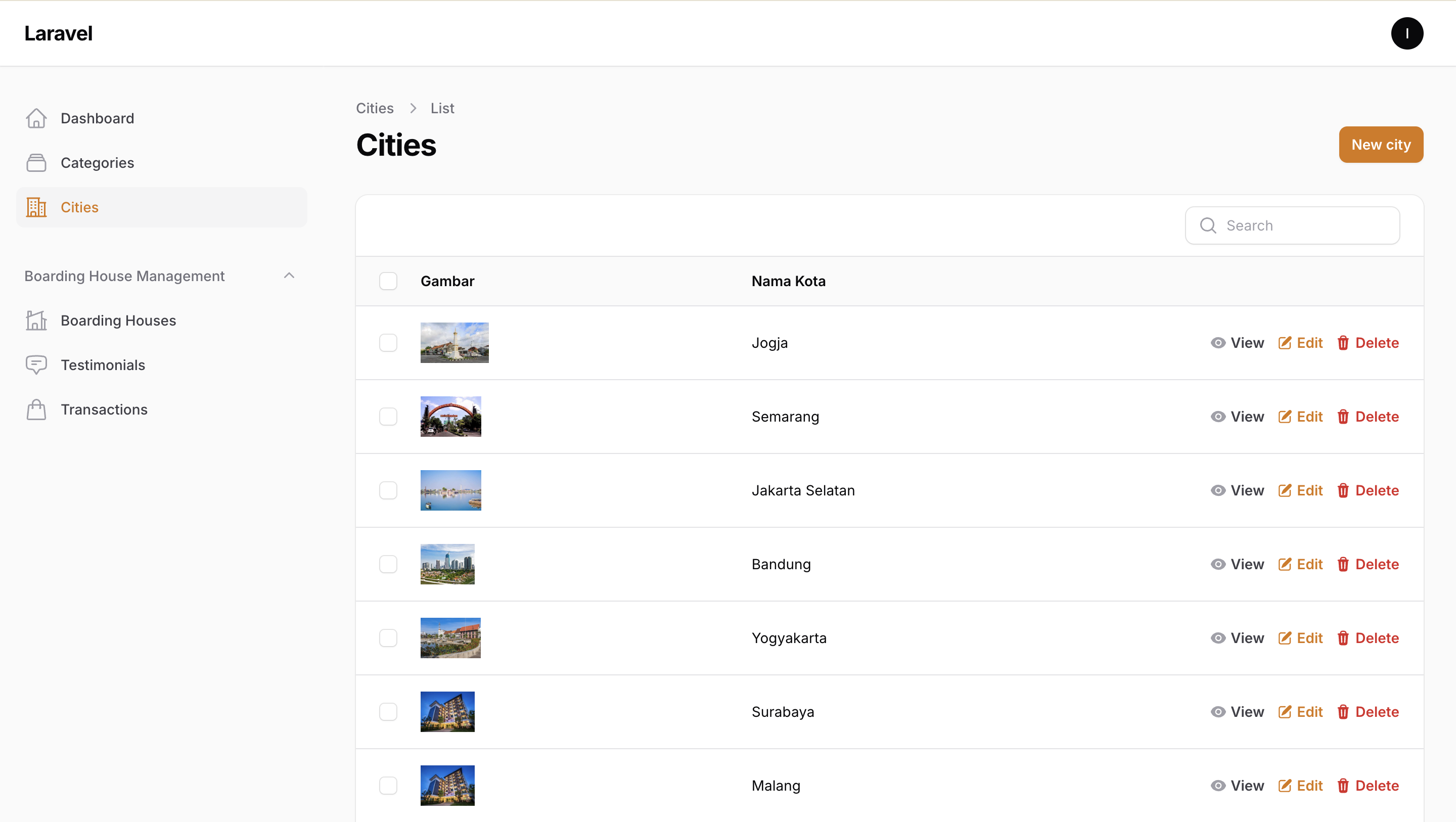This screenshot has height=822, width=1456.
Task: Collapse the Boarding House Management chevron
Action: [x=289, y=276]
